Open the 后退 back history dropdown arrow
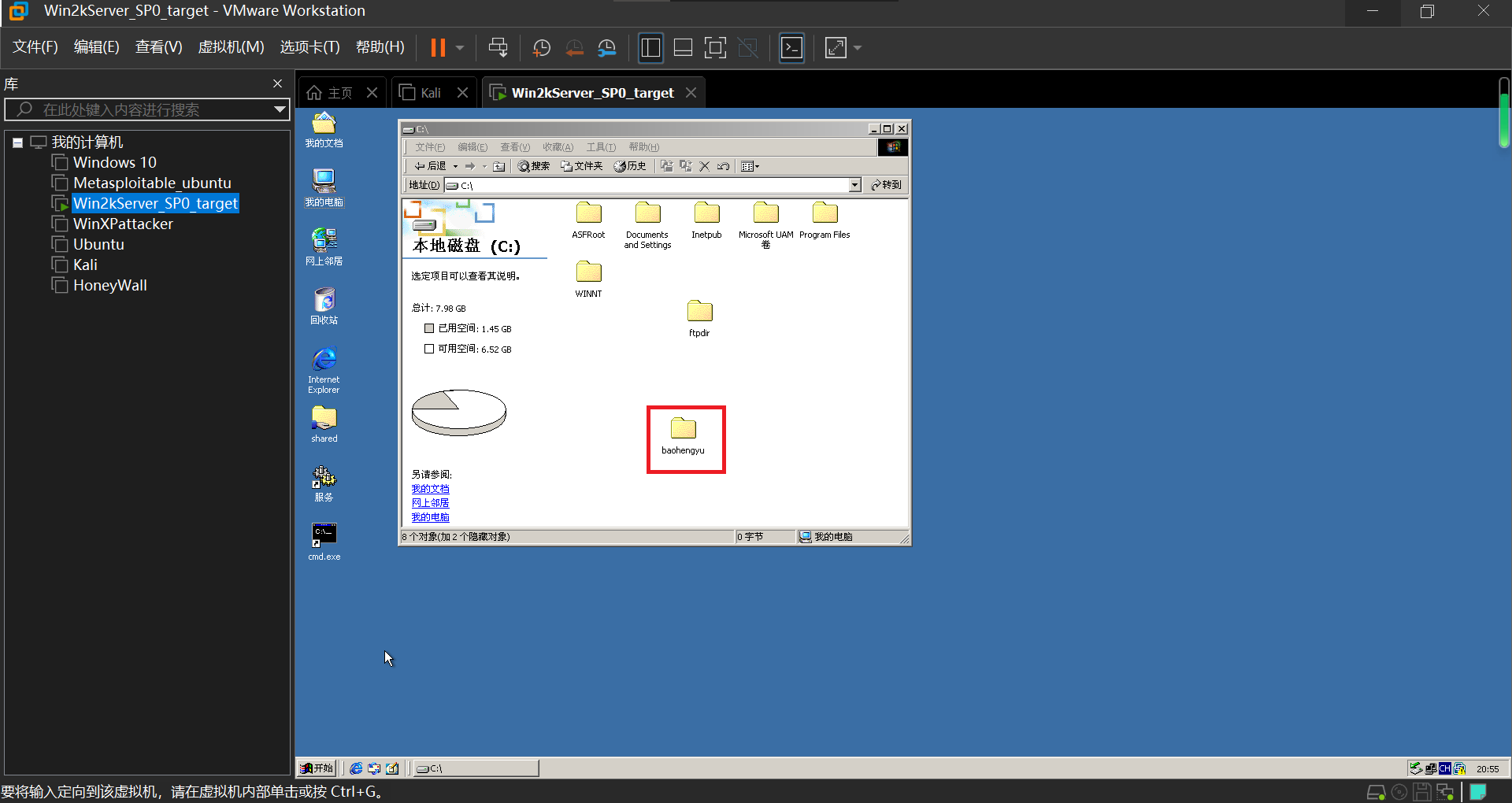The height and width of the screenshot is (803, 1512). (455, 166)
